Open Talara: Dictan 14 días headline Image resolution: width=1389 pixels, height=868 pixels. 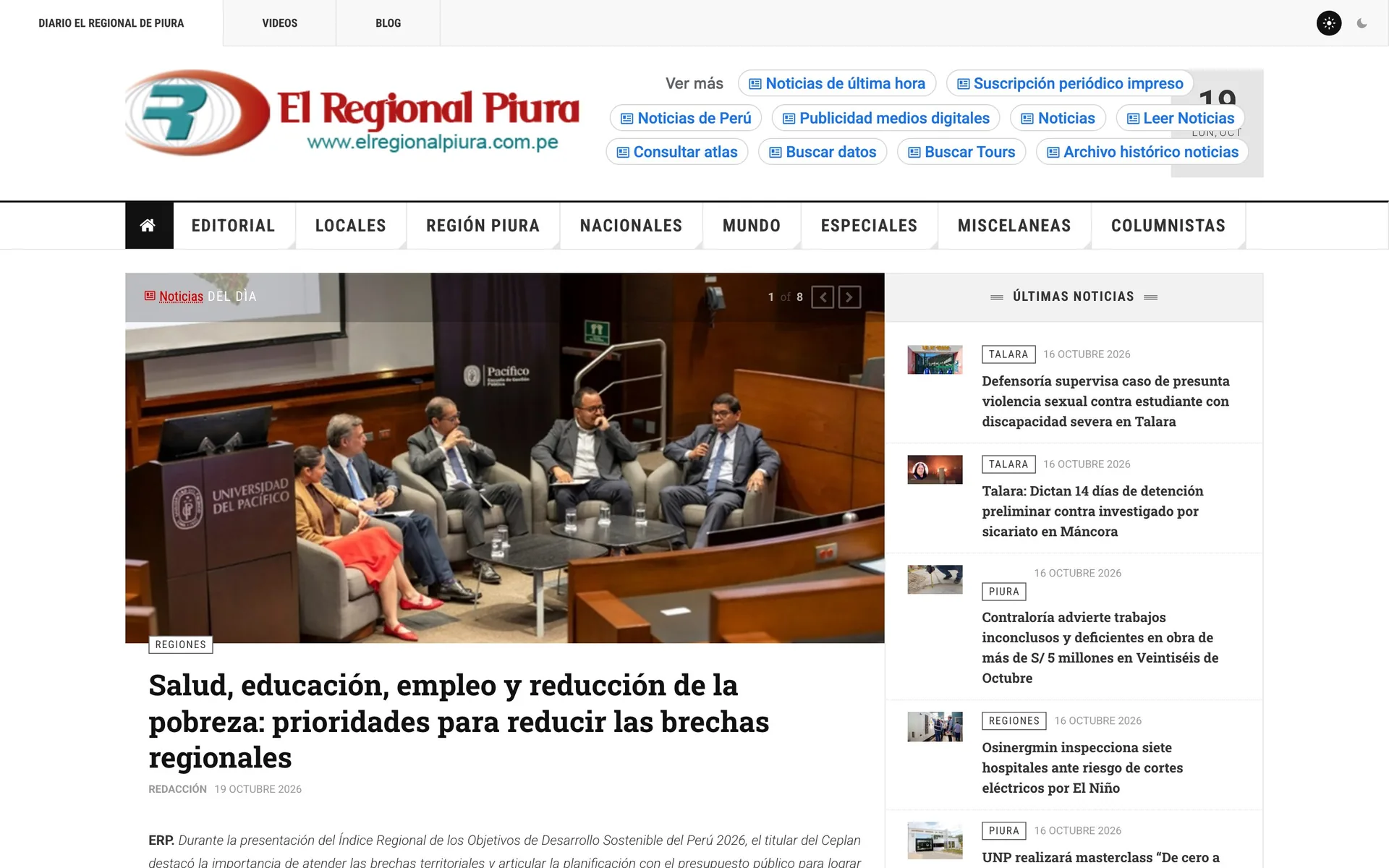(1092, 511)
